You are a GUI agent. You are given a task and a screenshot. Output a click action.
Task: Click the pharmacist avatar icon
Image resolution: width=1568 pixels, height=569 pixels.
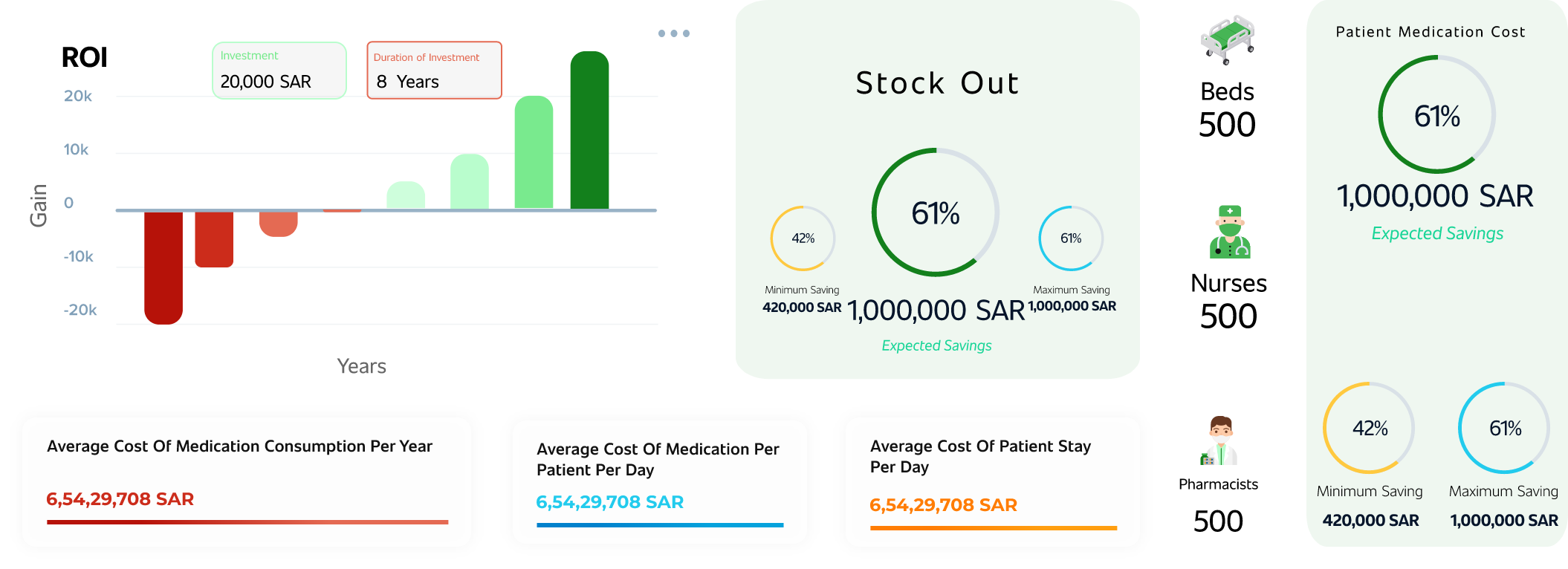pos(1219,441)
